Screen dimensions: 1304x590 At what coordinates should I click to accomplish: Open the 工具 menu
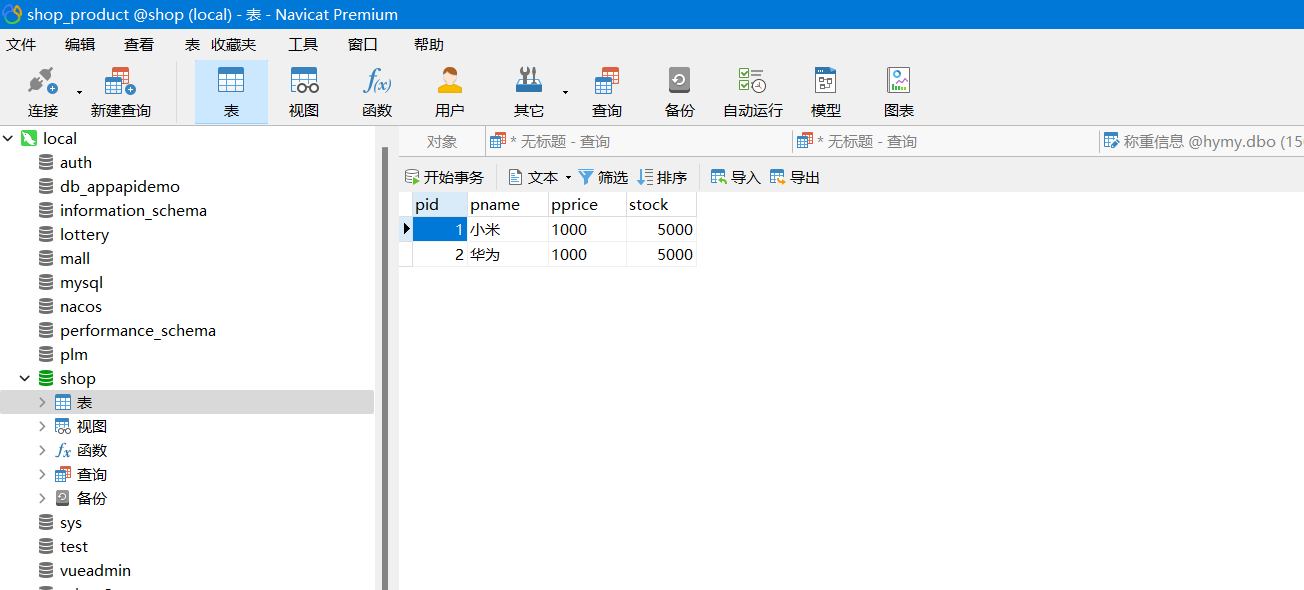(x=303, y=44)
